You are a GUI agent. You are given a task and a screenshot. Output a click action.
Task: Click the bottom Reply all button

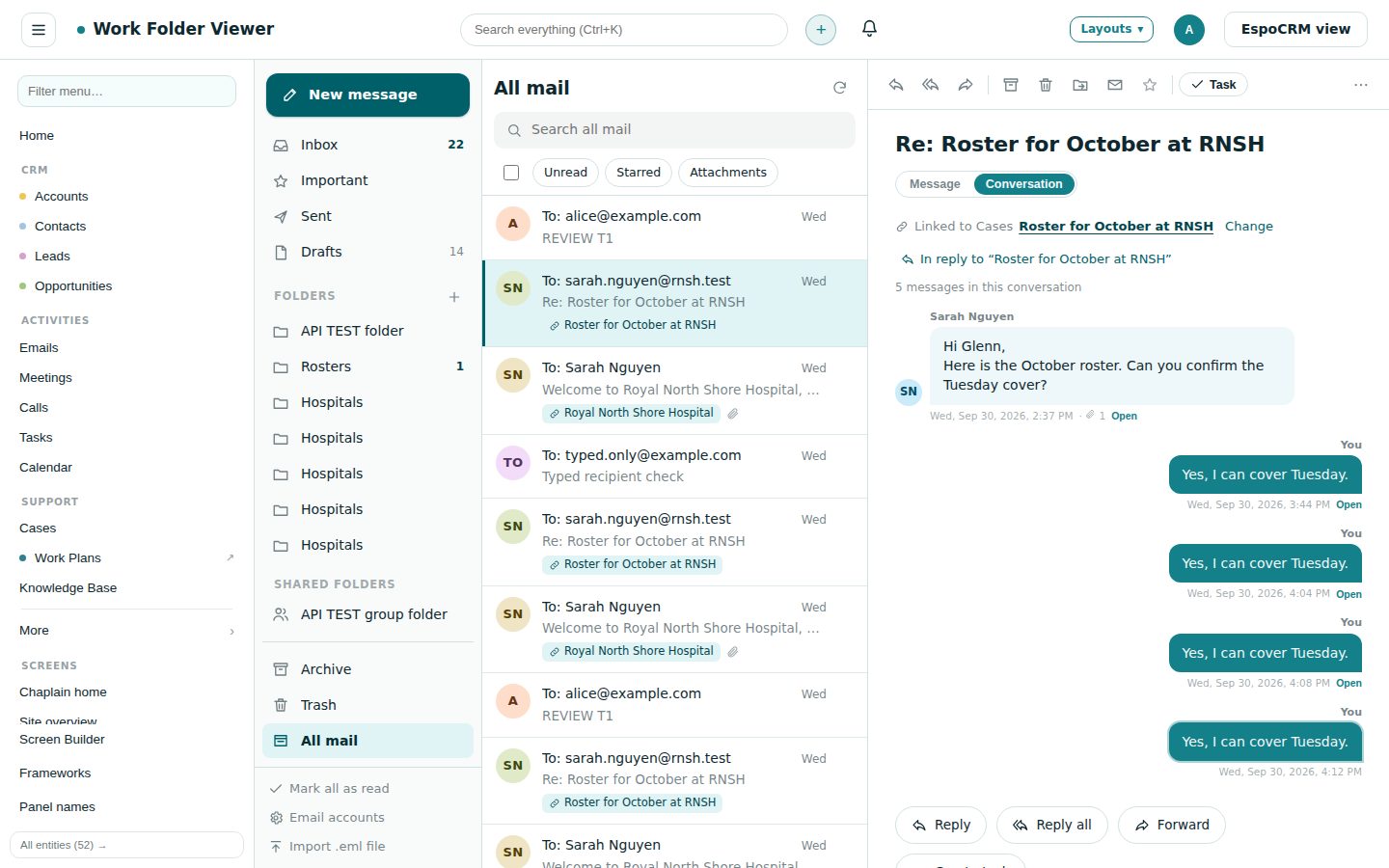pos(1052,825)
